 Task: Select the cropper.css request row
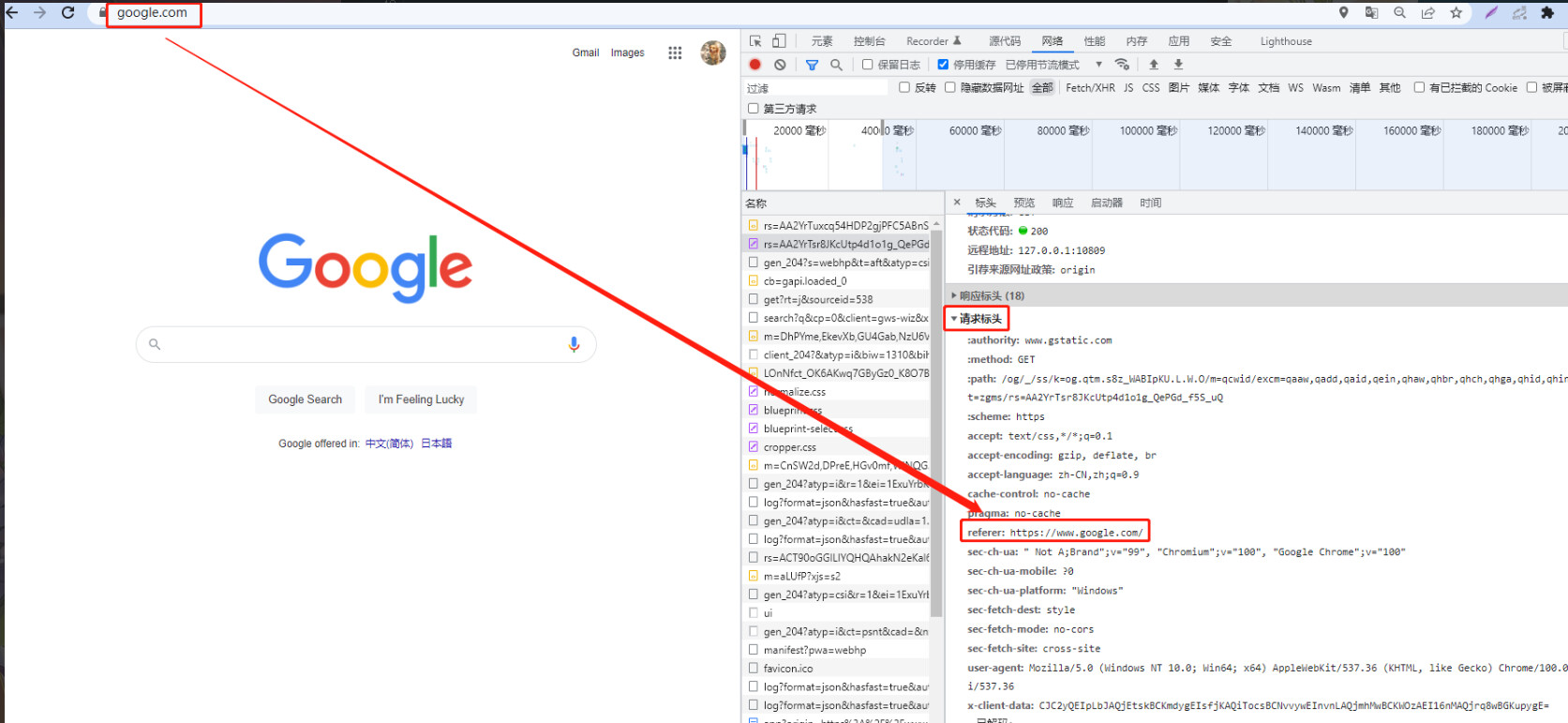tap(837, 447)
